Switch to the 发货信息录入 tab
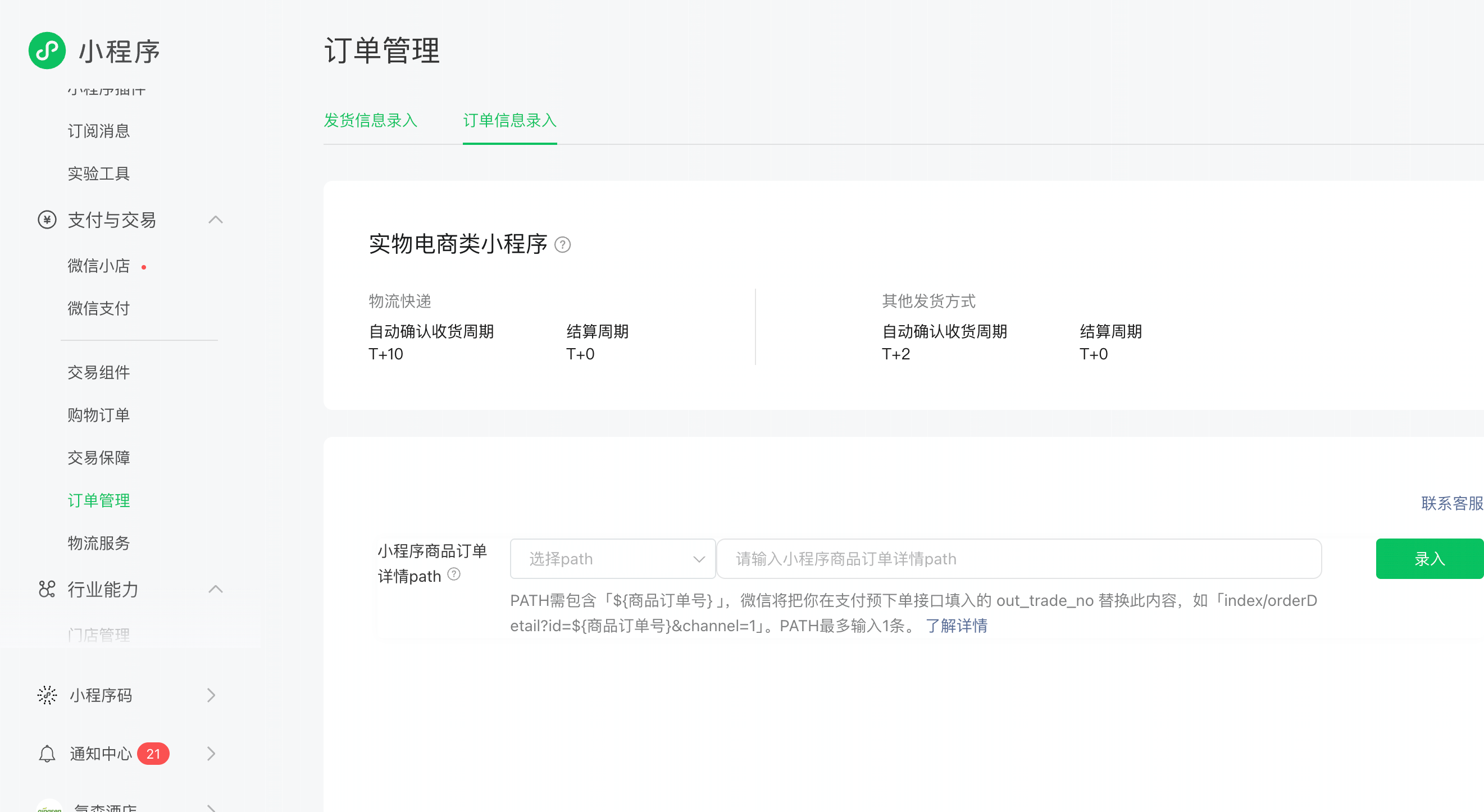The image size is (1484, 812). (x=370, y=120)
